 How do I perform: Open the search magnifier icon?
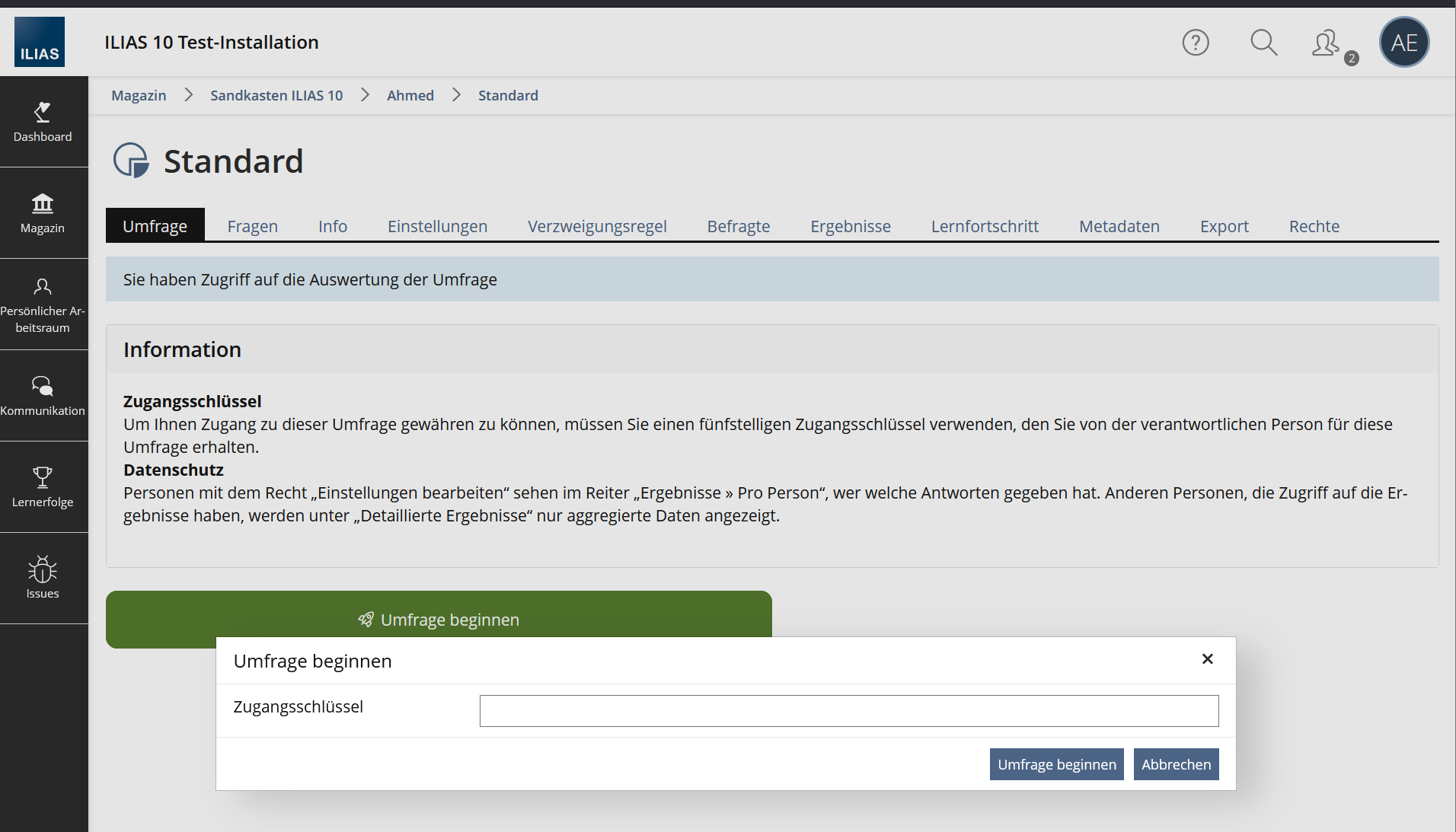point(1263,43)
